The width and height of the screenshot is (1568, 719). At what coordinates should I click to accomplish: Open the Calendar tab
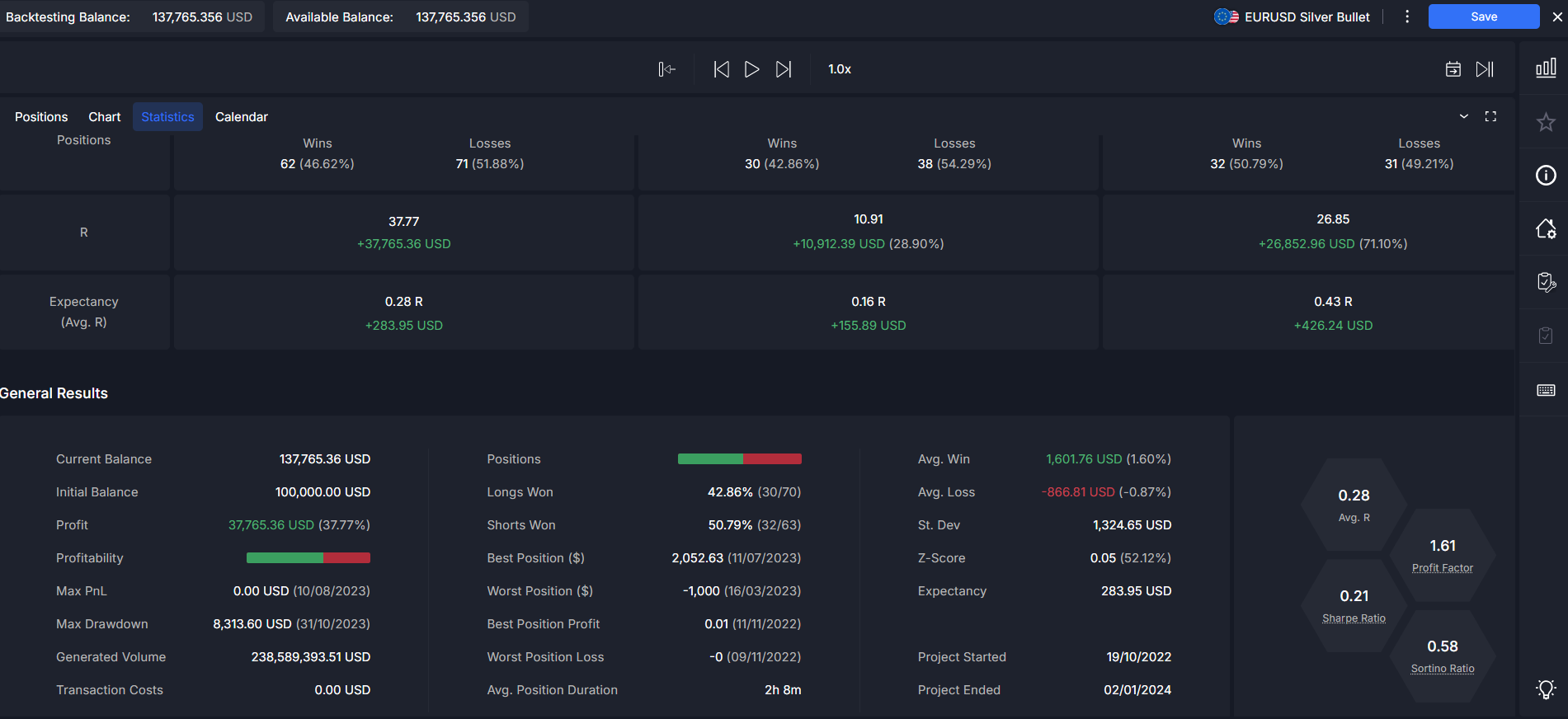[x=242, y=117]
